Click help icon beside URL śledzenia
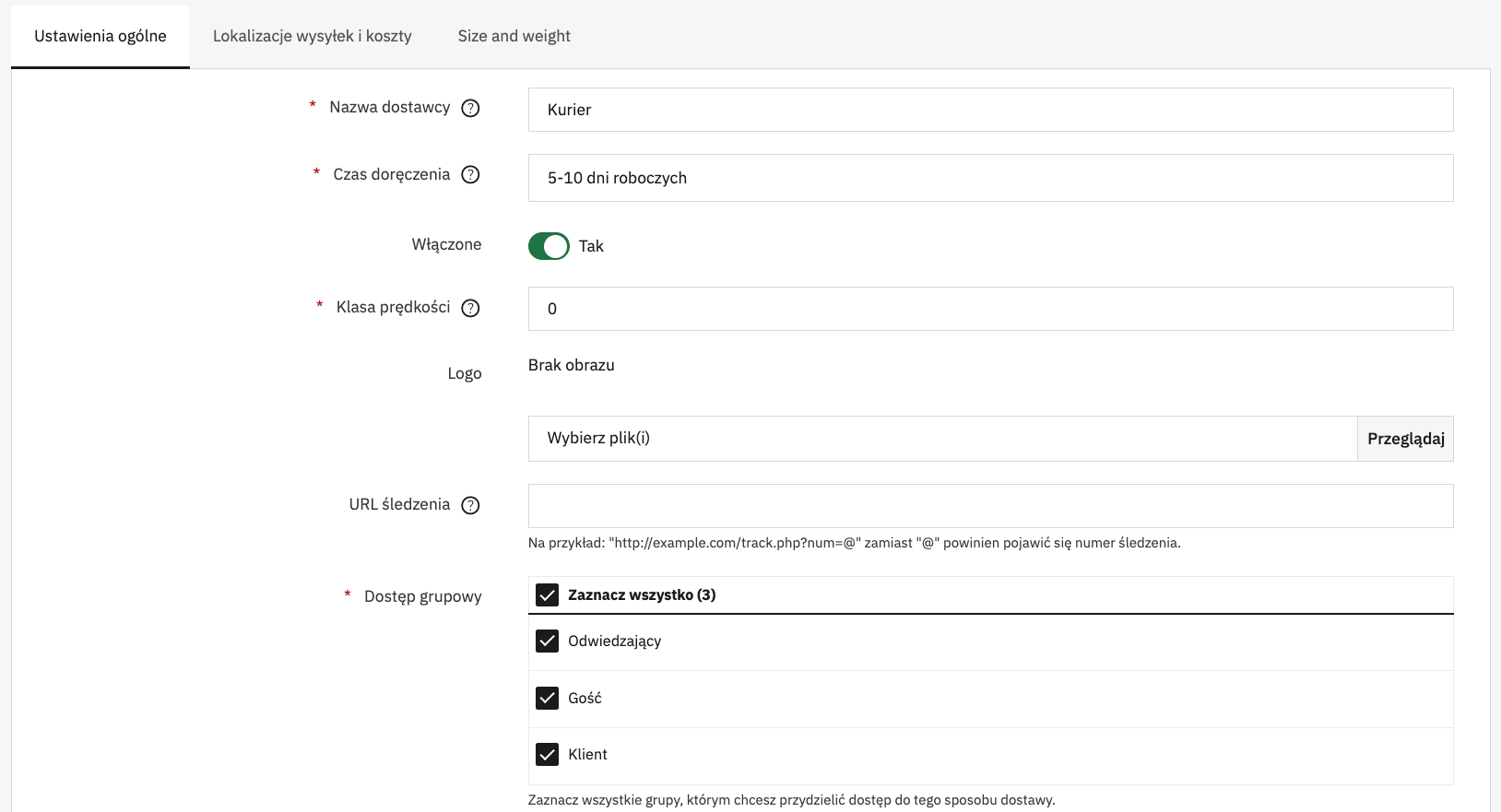 tap(470, 505)
